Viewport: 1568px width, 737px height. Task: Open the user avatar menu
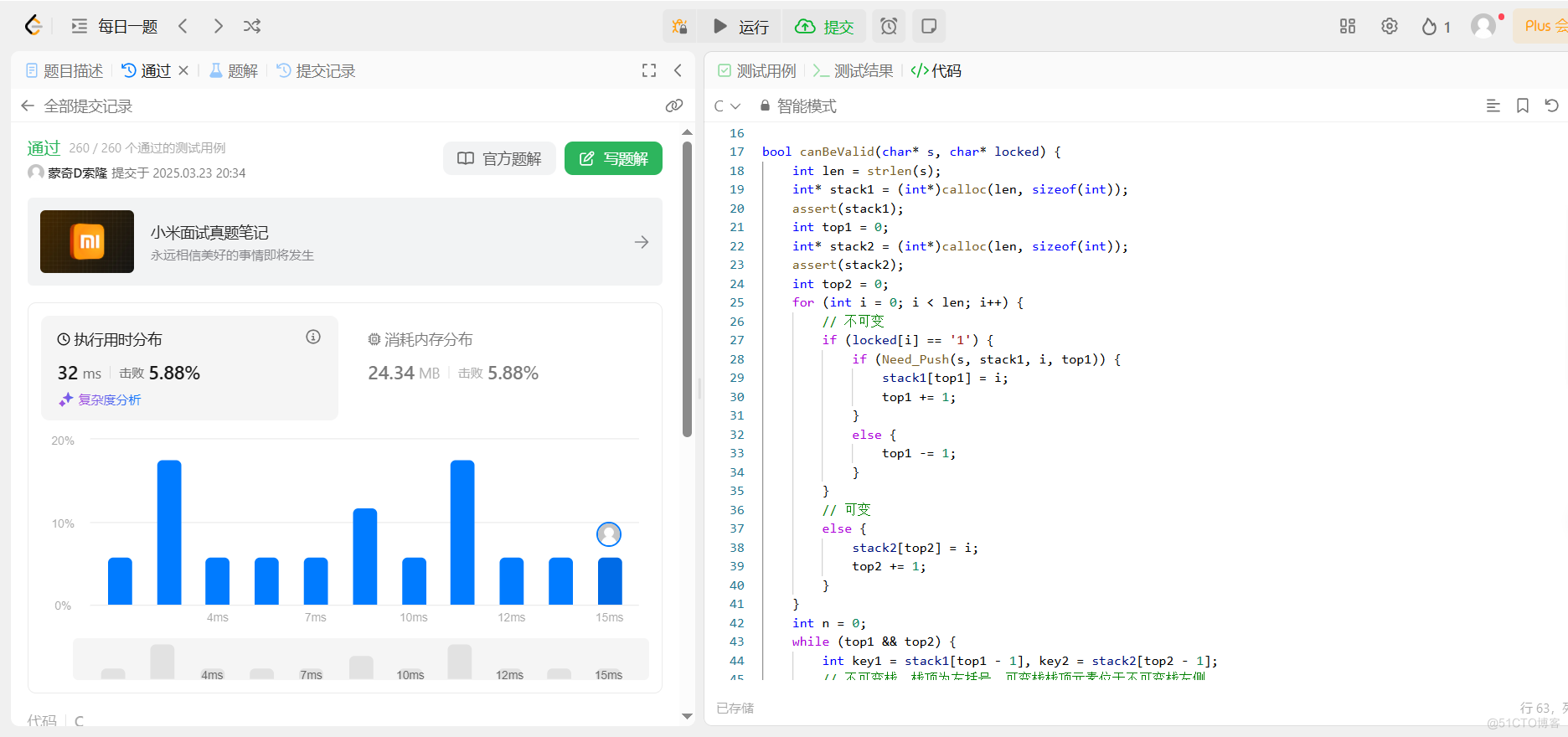pos(1483,26)
